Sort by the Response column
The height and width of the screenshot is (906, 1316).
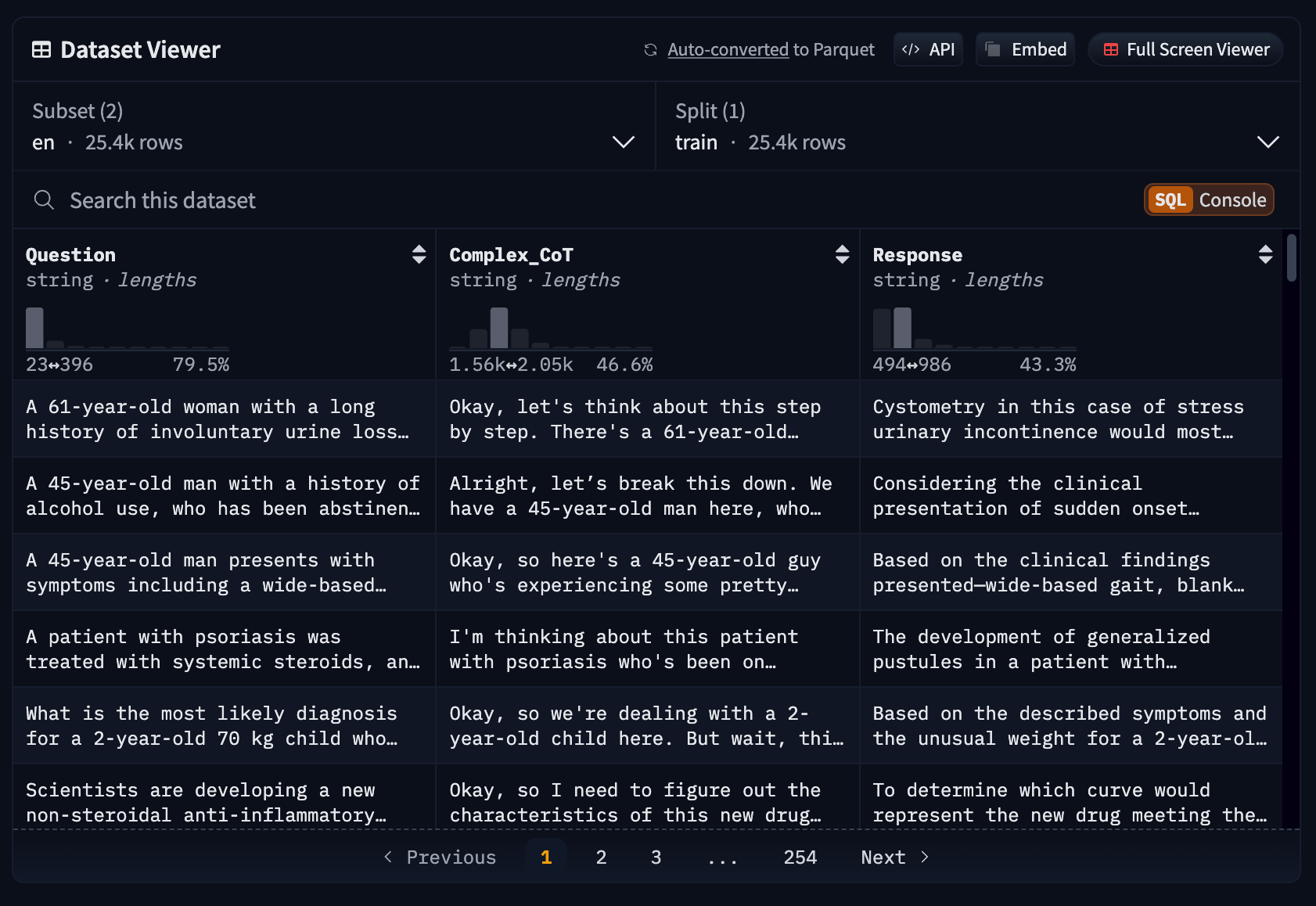[x=1265, y=254]
